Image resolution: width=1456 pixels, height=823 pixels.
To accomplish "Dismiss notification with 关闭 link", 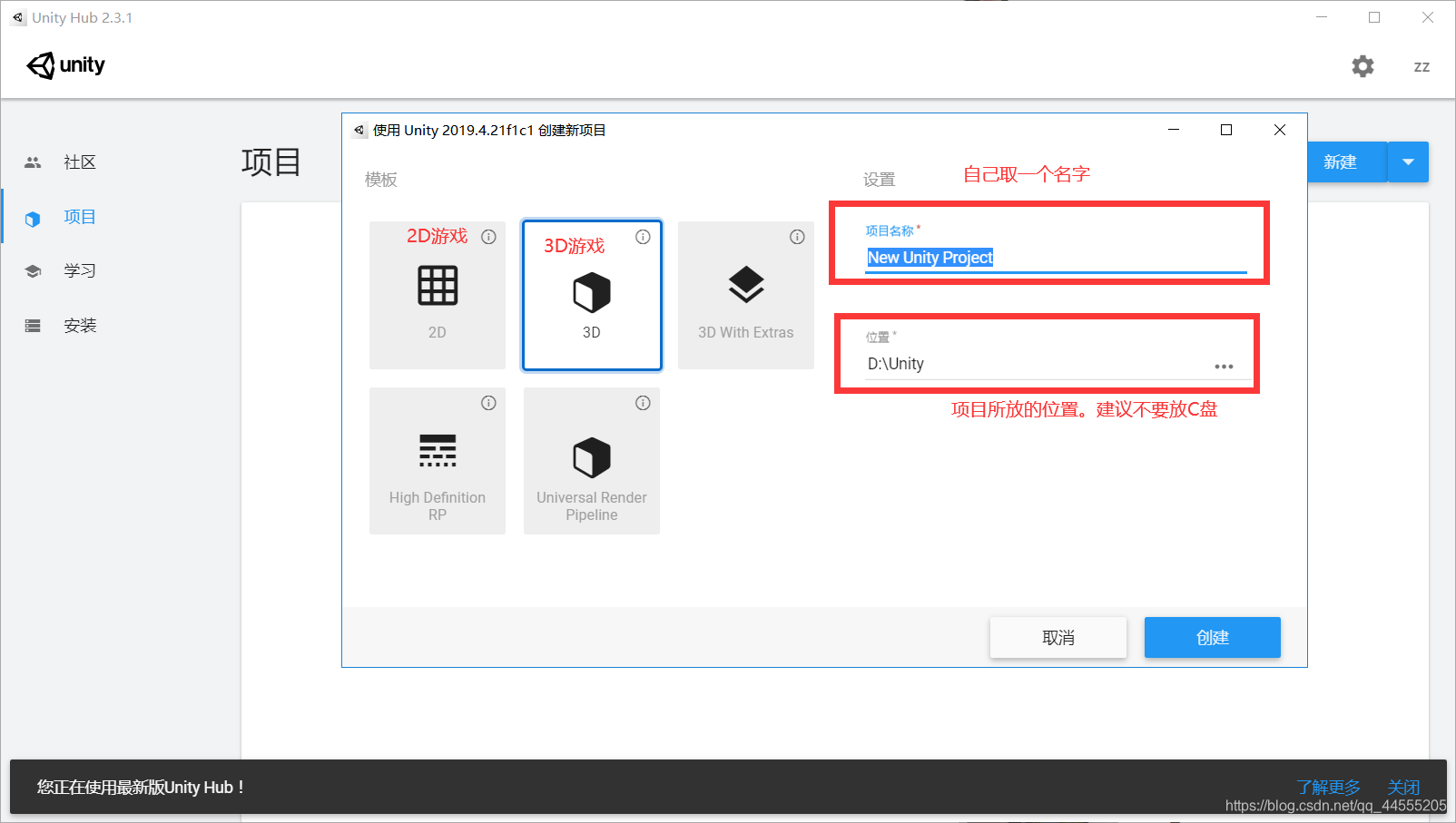I will tap(1403, 787).
